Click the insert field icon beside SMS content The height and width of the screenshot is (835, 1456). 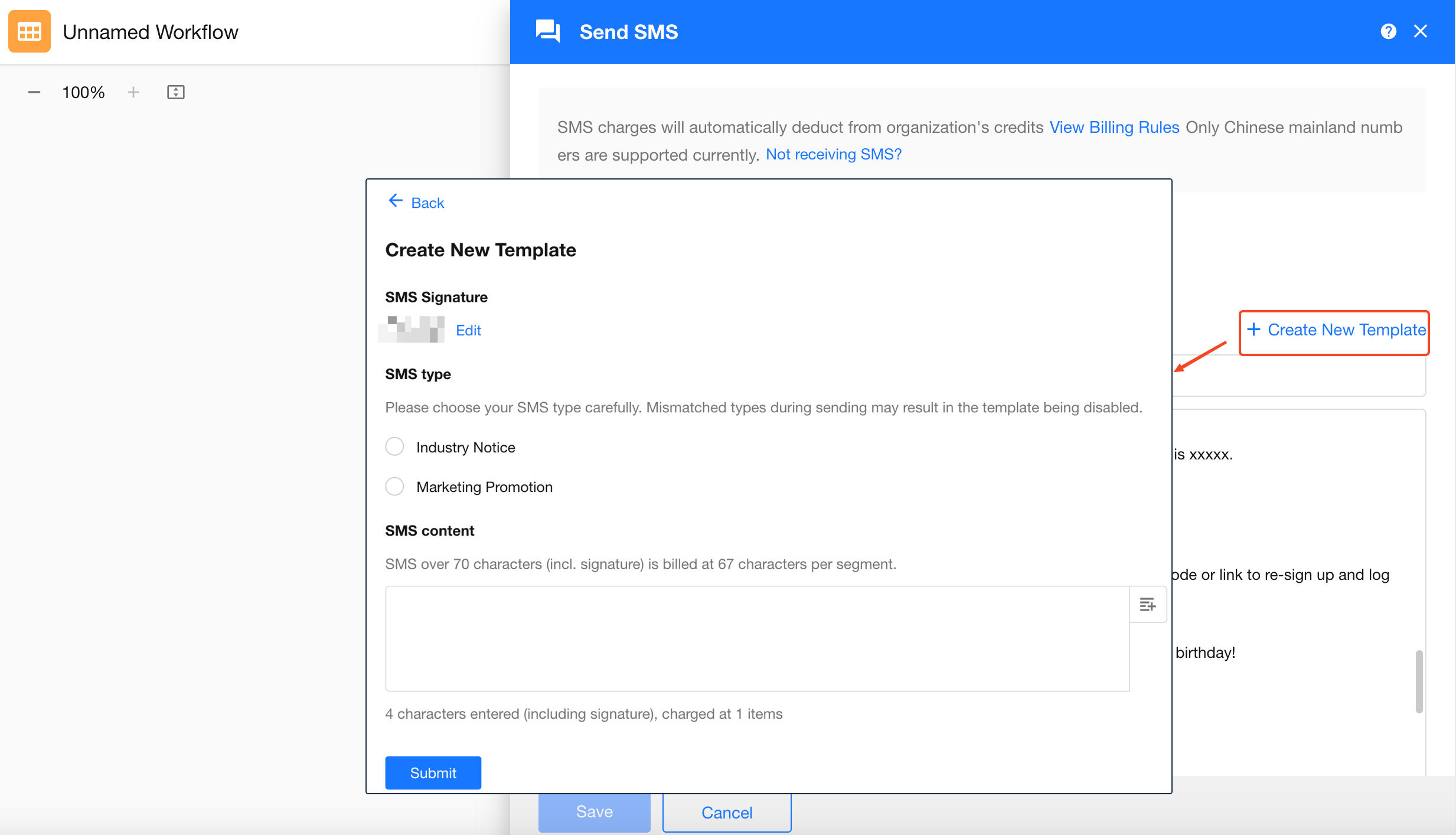tap(1147, 604)
